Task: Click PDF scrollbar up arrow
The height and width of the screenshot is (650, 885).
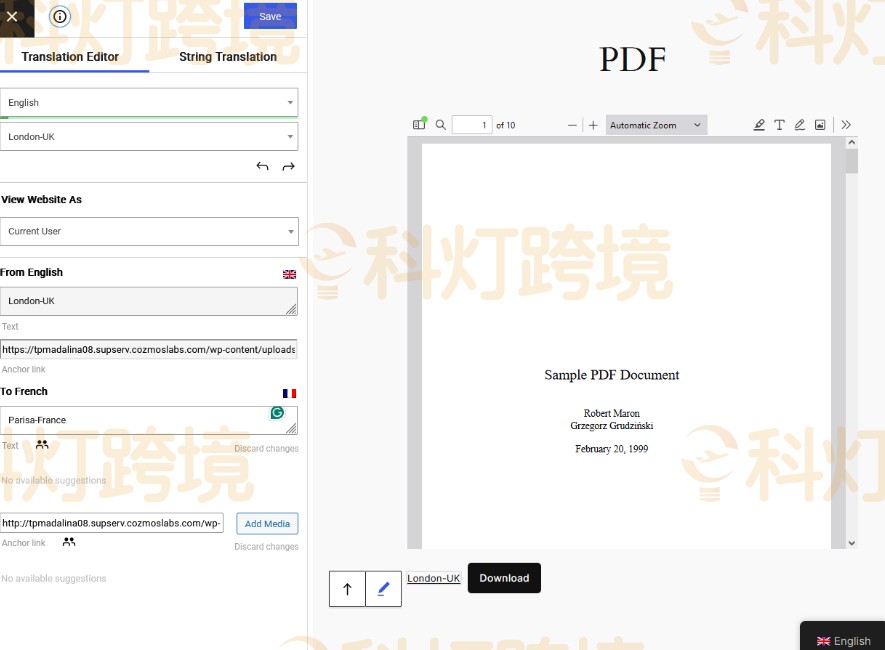Action: pos(852,143)
